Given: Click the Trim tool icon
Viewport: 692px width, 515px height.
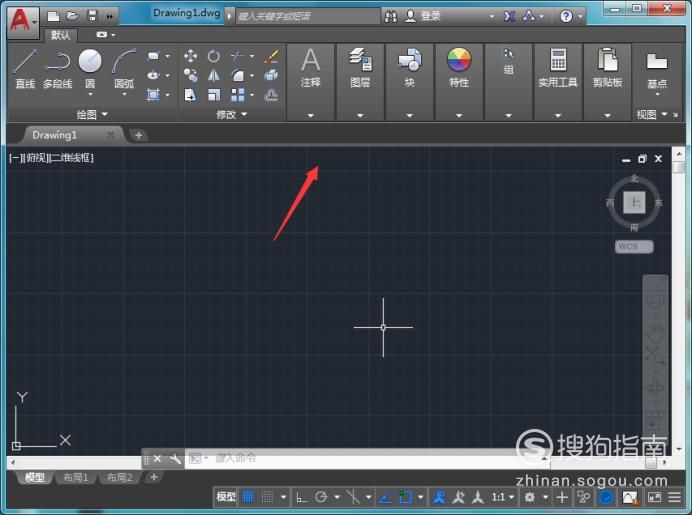Looking at the screenshot, I should [x=237, y=56].
